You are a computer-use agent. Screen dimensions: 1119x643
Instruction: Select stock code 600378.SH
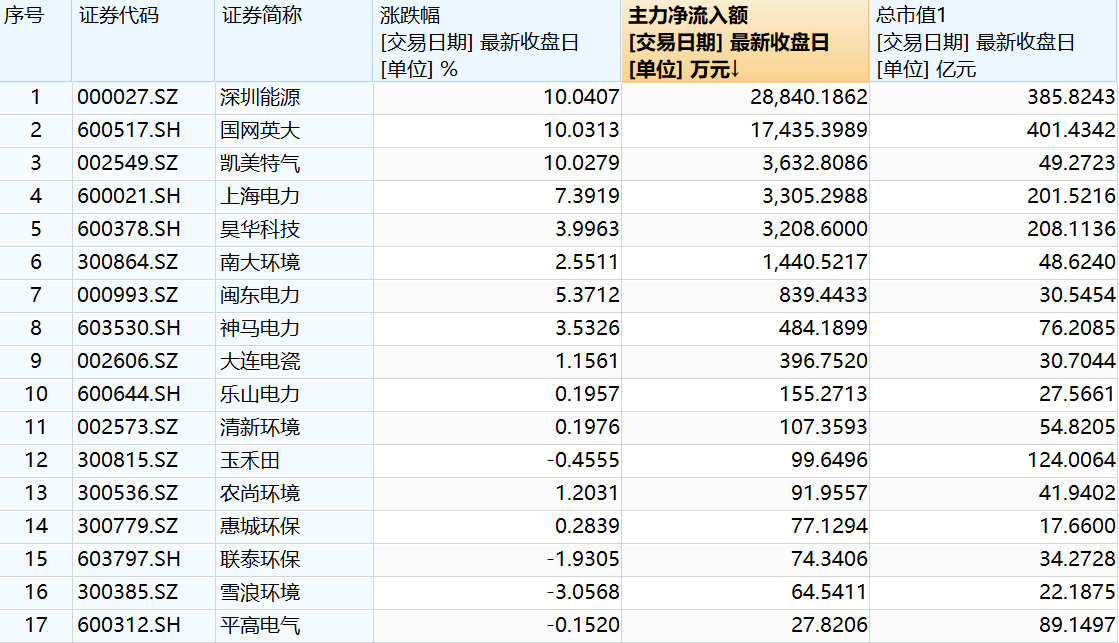[x=128, y=229]
